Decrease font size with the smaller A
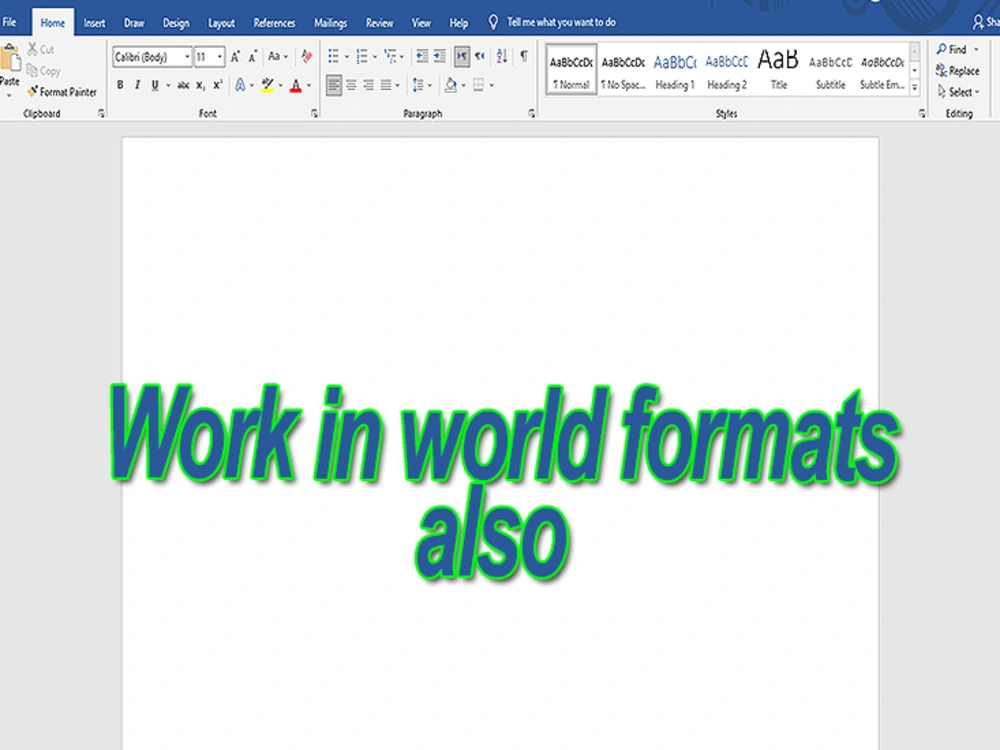Viewport: 1000px width, 750px height. pos(253,57)
